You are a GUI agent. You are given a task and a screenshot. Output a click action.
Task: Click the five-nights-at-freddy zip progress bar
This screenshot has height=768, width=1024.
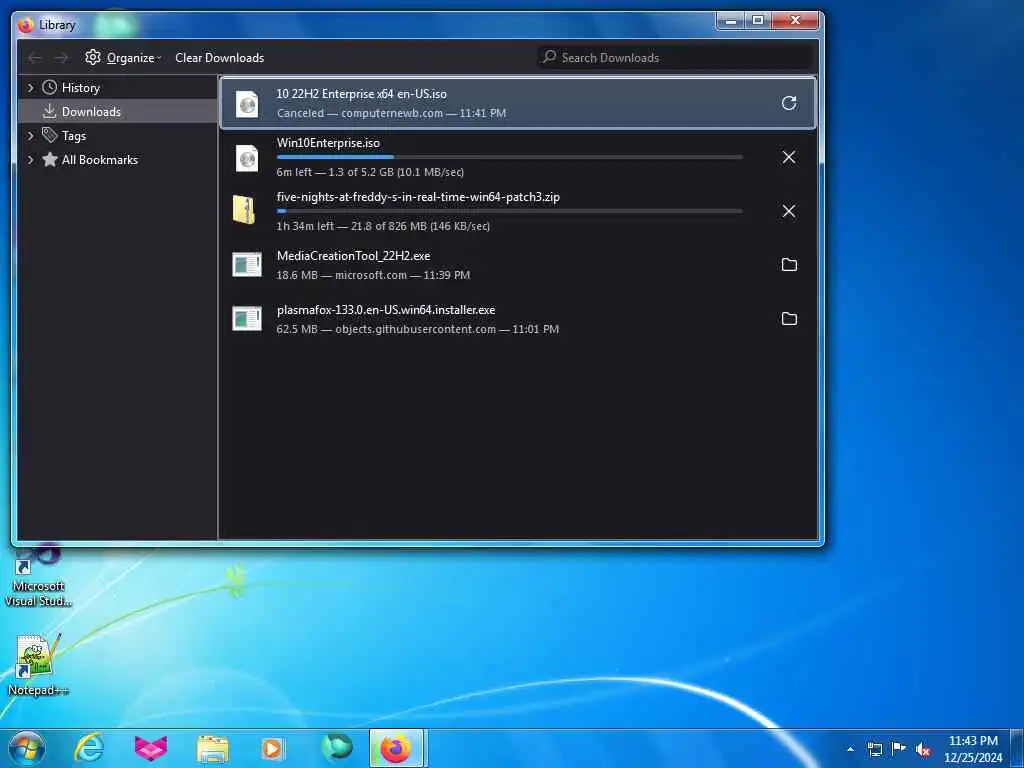[x=509, y=211]
